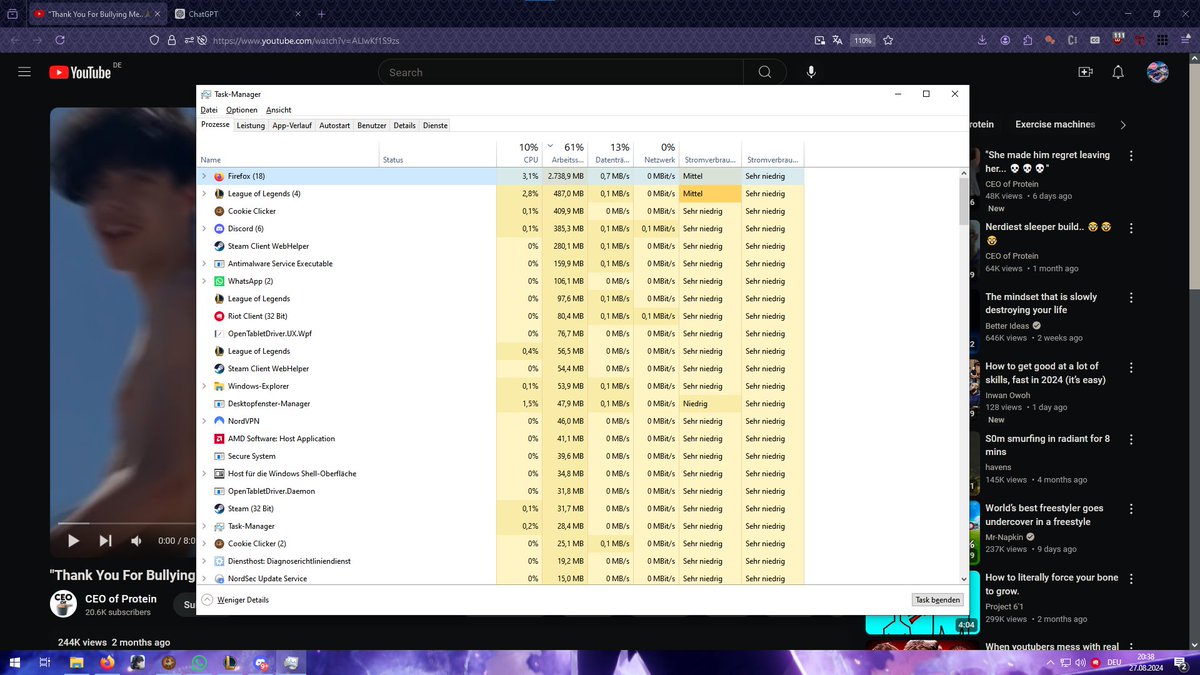This screenshot has width=1200, height=675.
Task: Click the NordVPN process icon
Action: [219, 421]
